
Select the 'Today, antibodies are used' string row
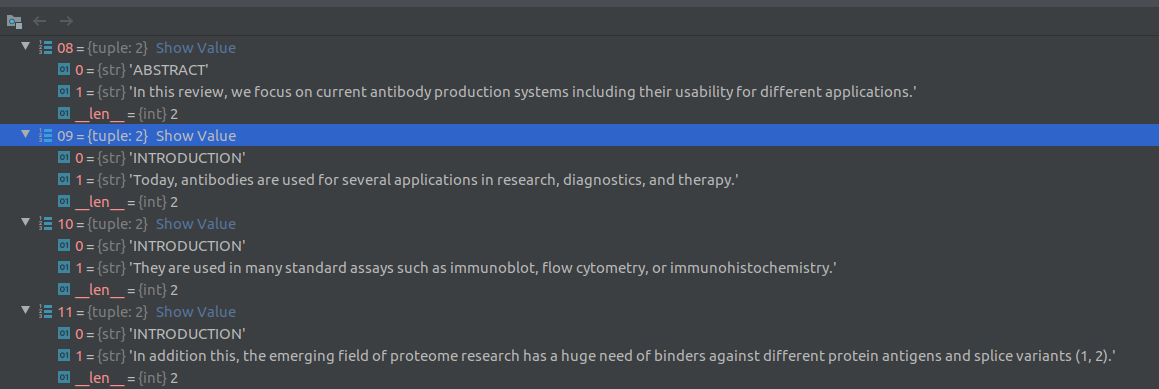[580, 180]
